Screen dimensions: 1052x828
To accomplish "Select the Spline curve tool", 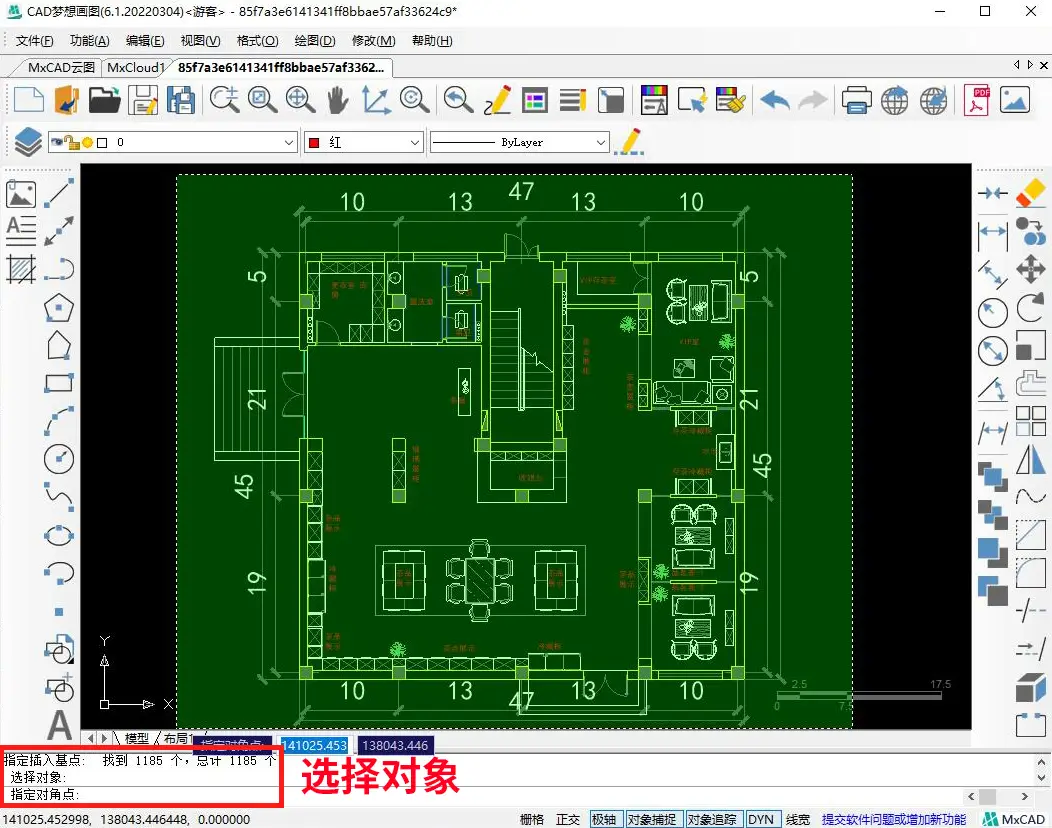I will (59, 497).
